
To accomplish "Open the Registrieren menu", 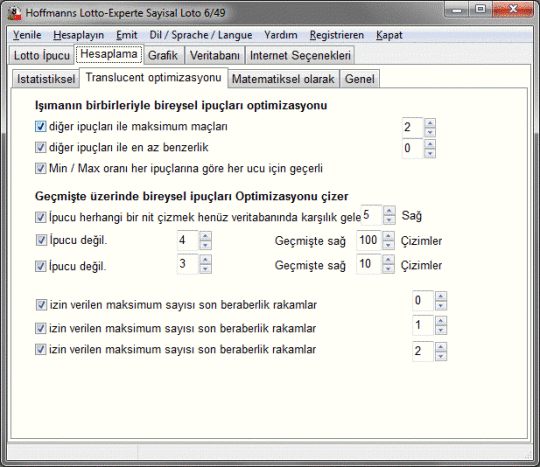I will [x=336, y=35].
